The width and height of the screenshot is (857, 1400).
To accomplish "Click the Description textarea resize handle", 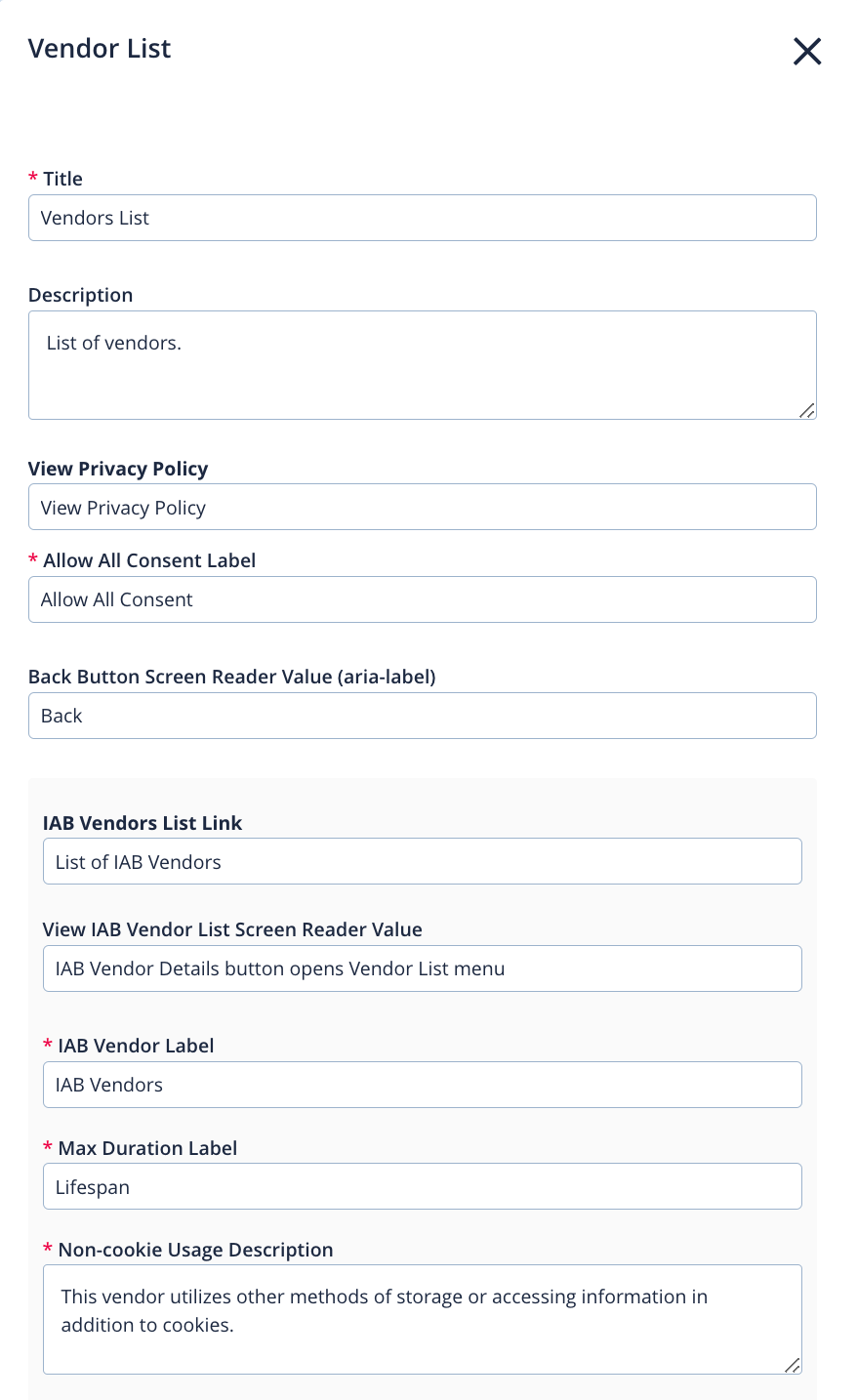I will coord(806,411).
